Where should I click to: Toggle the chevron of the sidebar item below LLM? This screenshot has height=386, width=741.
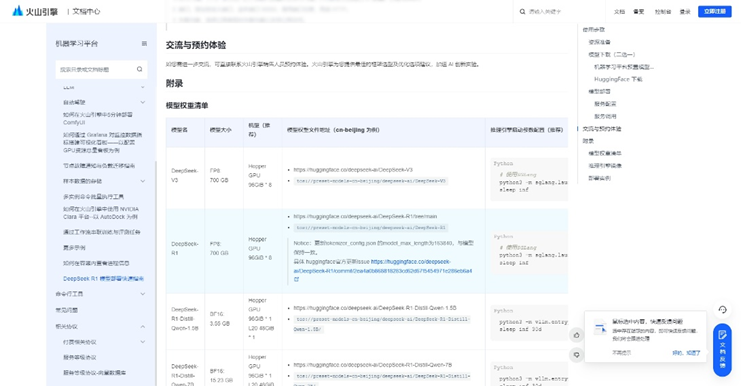143,102
